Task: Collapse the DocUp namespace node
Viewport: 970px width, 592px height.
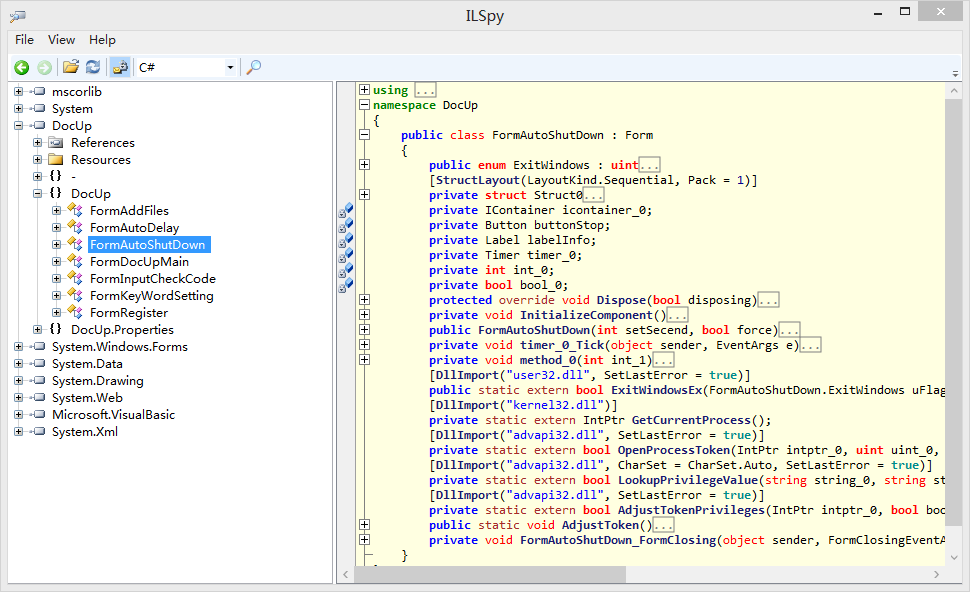Action: [38, 194]
